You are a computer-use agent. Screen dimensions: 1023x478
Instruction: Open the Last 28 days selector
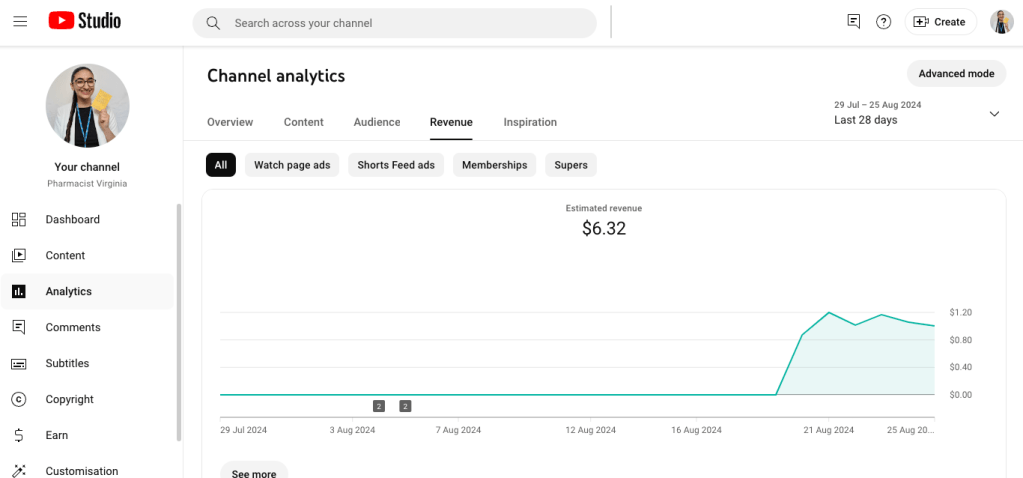coord(917,113)
